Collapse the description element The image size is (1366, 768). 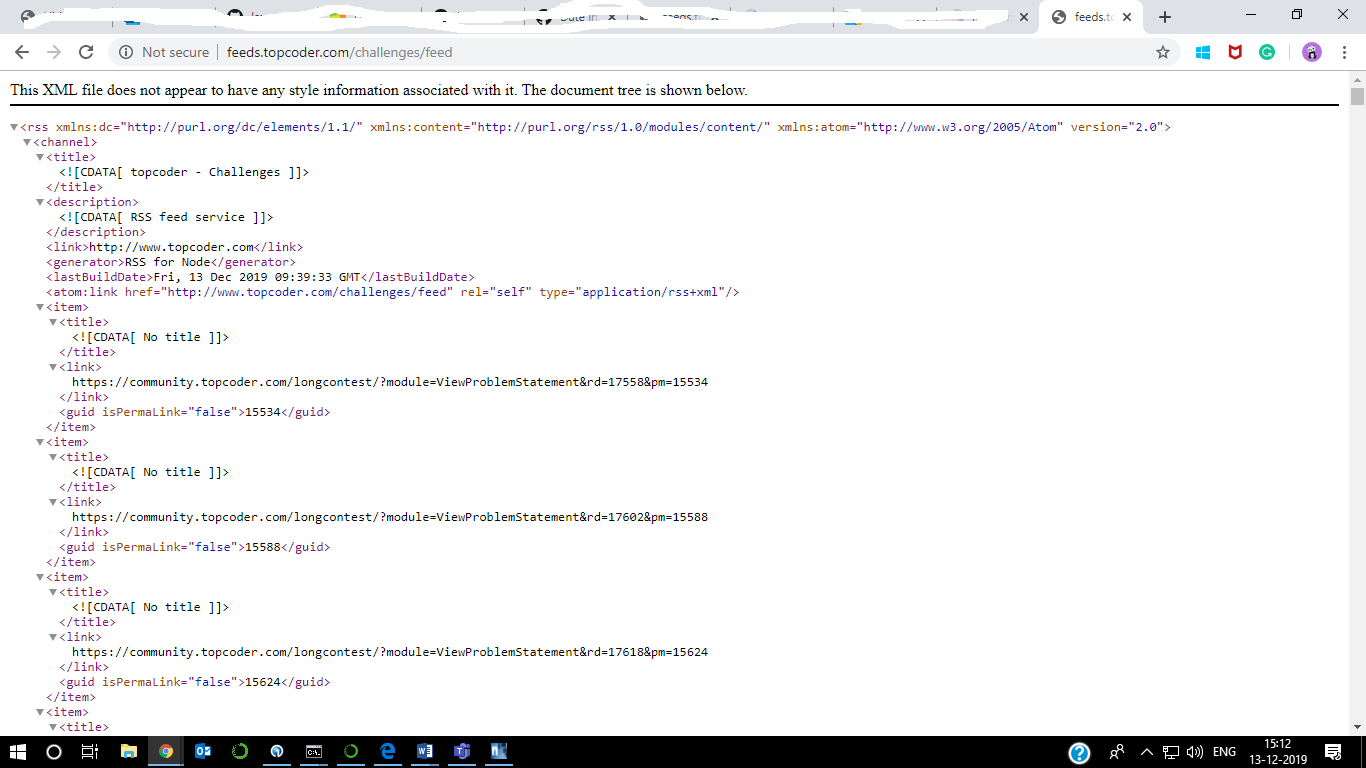40,202
